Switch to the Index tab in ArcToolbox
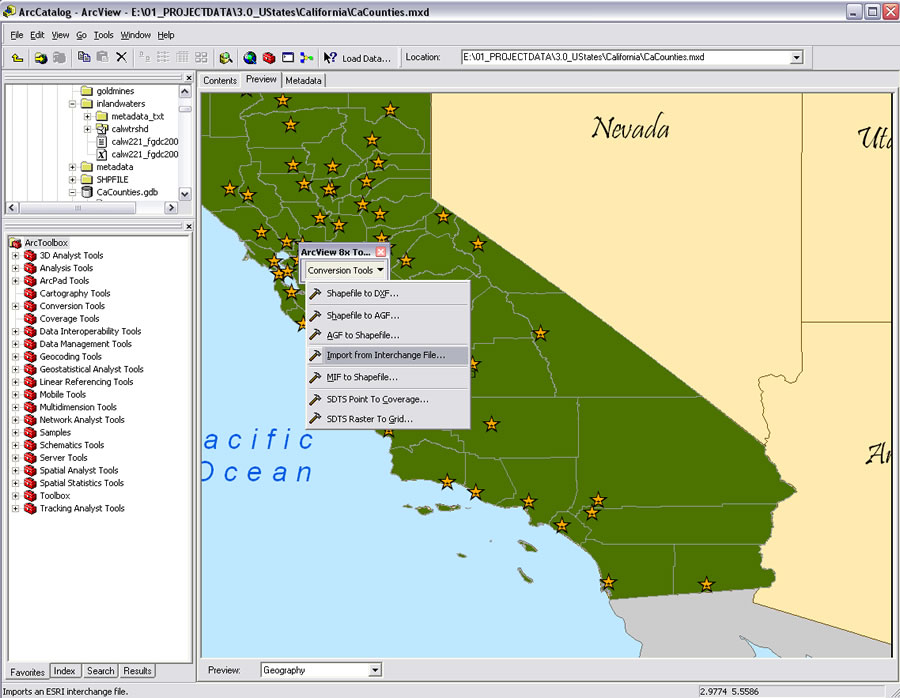 pos(64,670)
